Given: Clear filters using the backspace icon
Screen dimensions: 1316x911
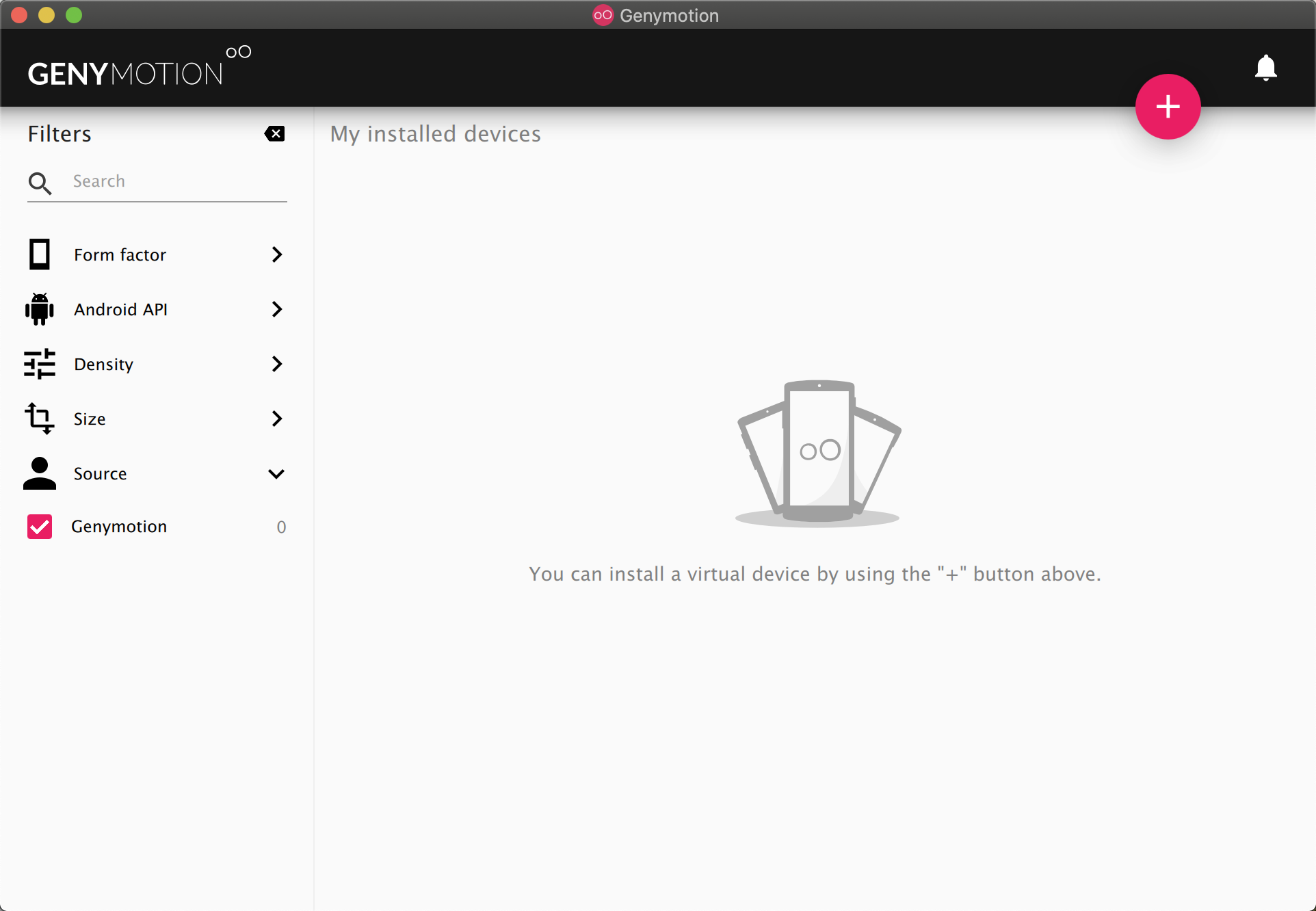Looking at the screenshot, I should click(x=274, y=134).
